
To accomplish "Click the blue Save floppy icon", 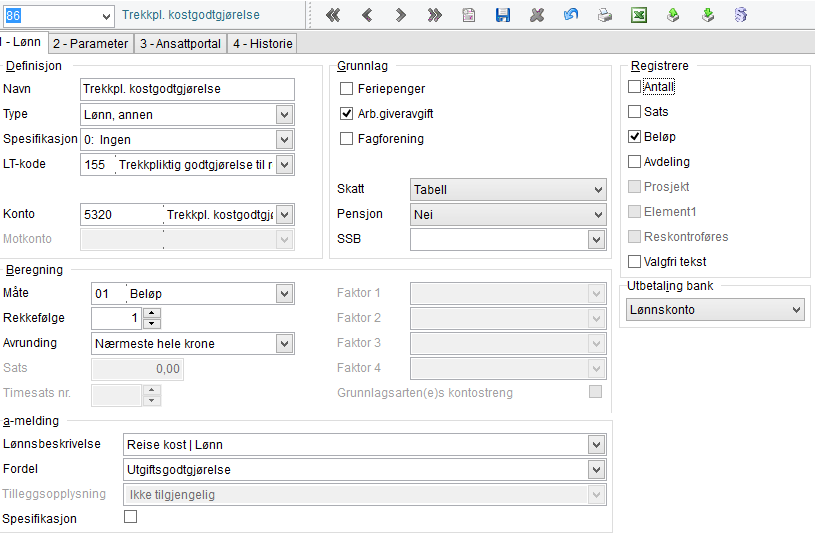I will click(503, 16).
